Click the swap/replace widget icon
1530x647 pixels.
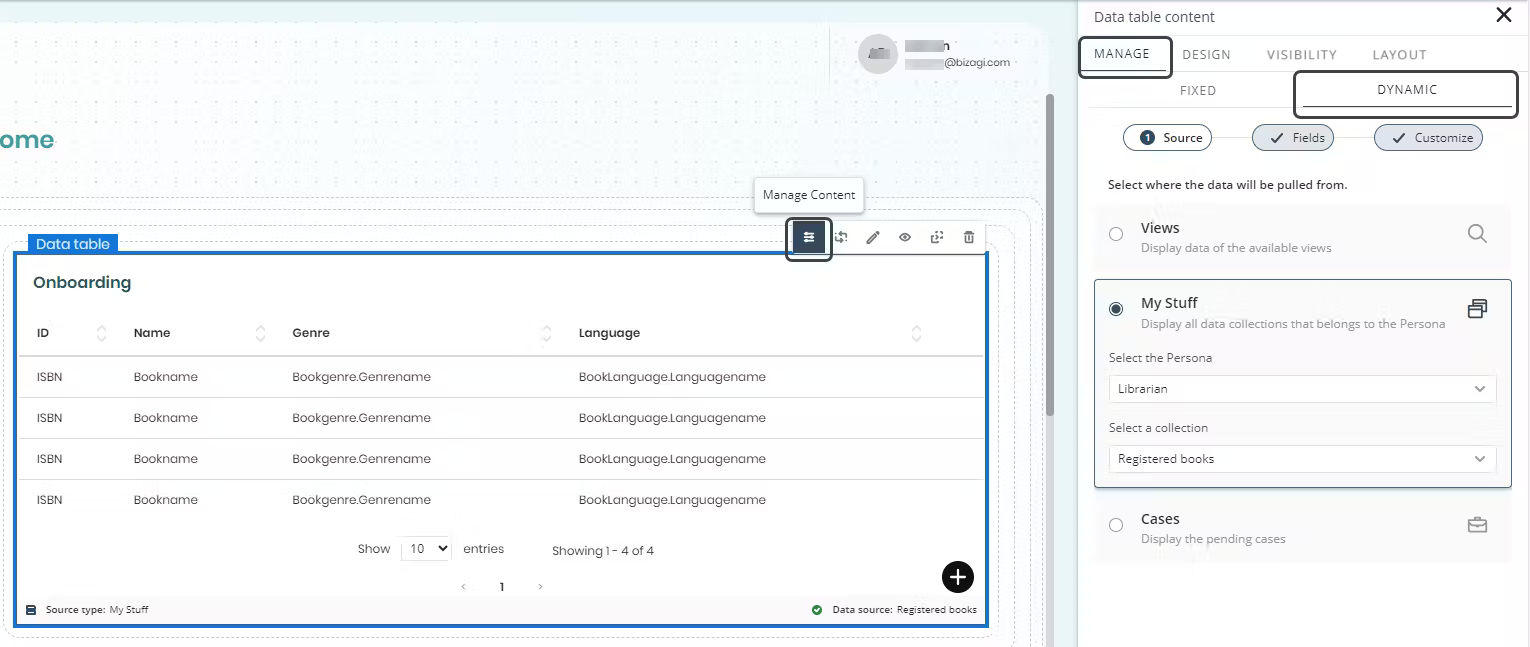[x=841, y=238]
